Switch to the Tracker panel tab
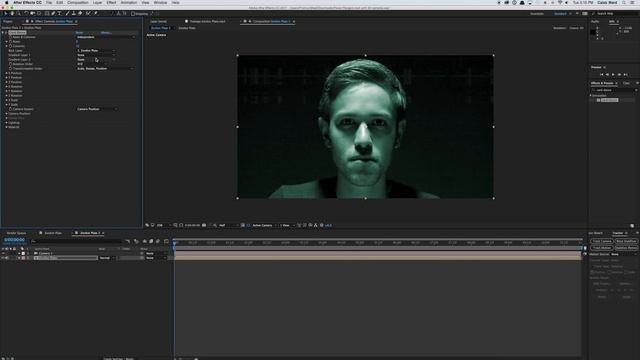640x360 pixels. tap(618, 233)
